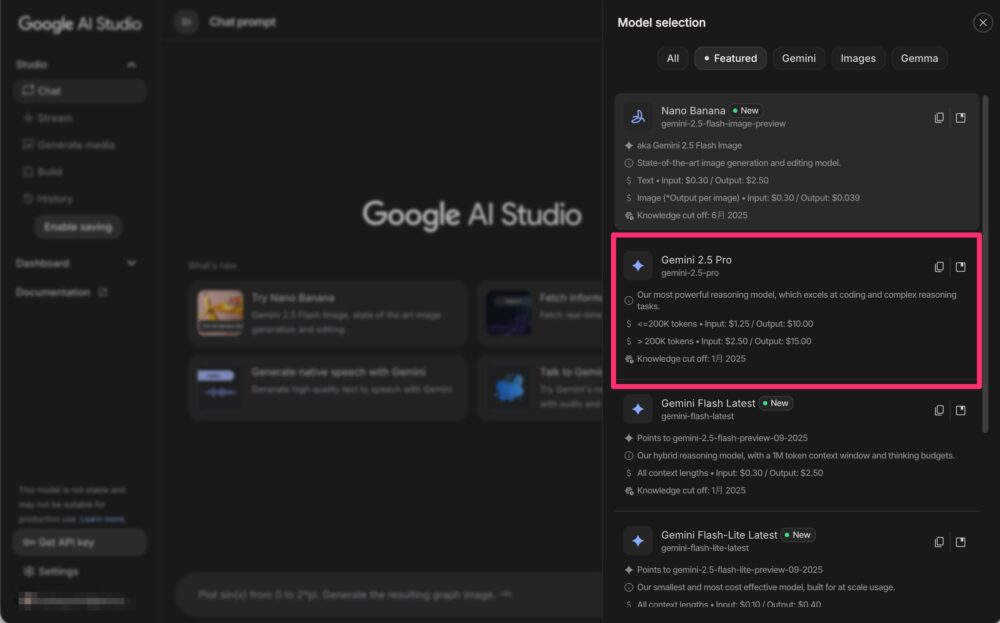Open the Documentation link in sidebar
The image size is (1000, 623).
pyautogui.click(x=53, y=293)
